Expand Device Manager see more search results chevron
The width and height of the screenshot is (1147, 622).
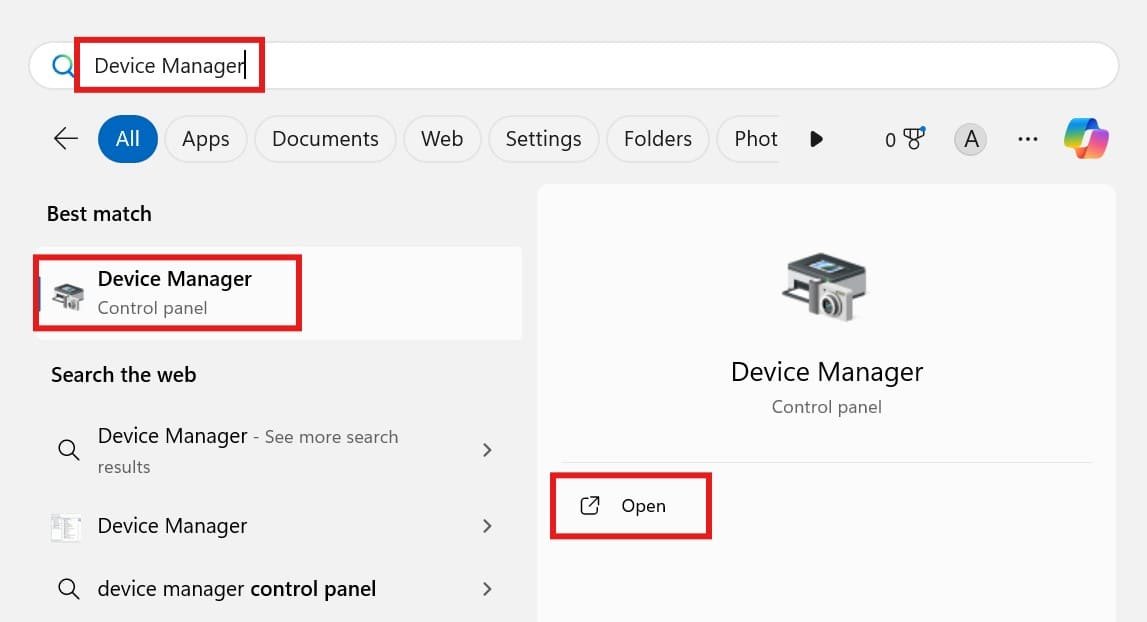point(487,450)
